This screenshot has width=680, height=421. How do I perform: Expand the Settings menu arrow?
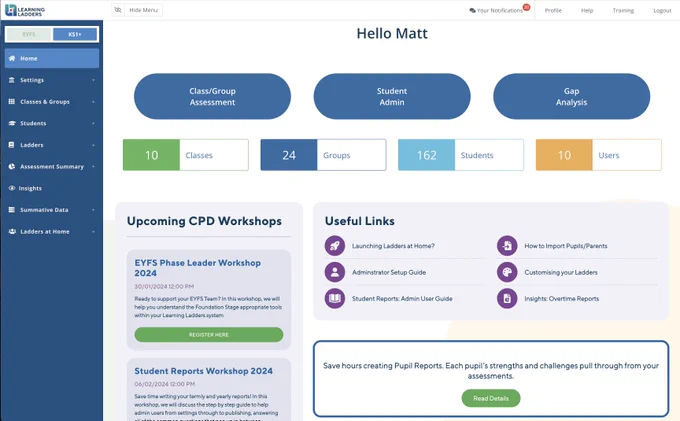pyautogui.click(x=93, y=80)
